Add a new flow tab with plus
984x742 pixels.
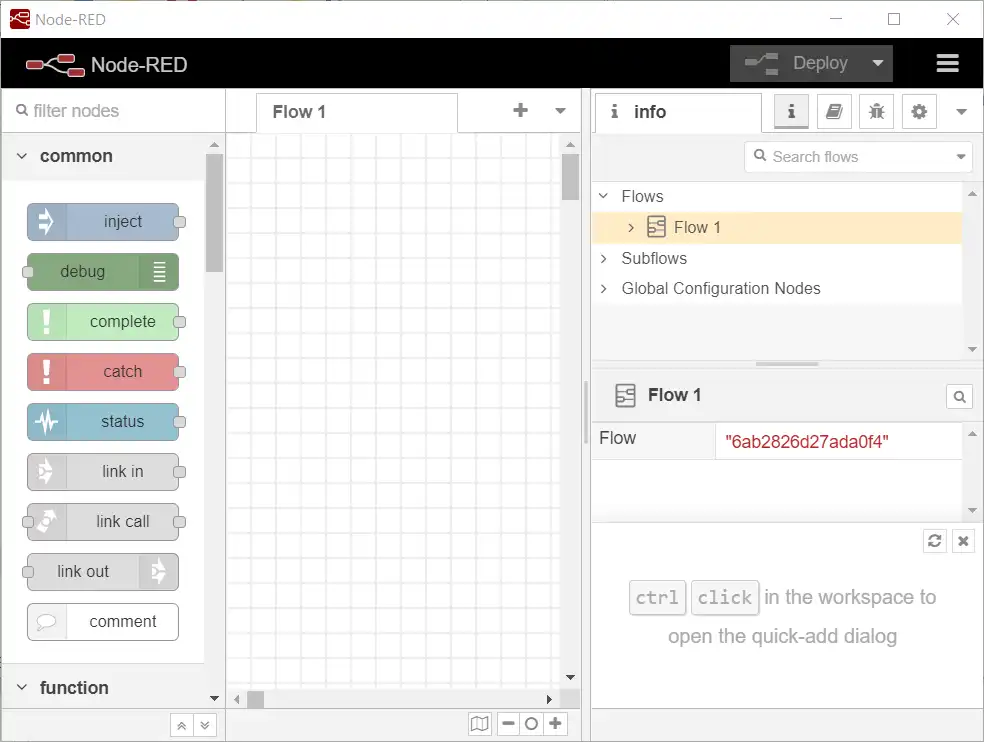pyautogui.click(x=520, y=110)
